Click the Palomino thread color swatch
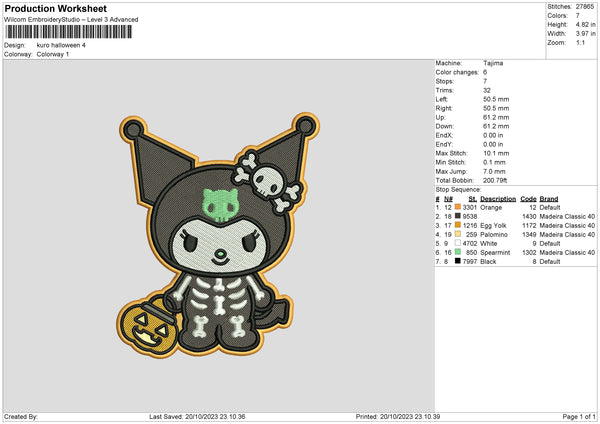 tap(458, 234)
